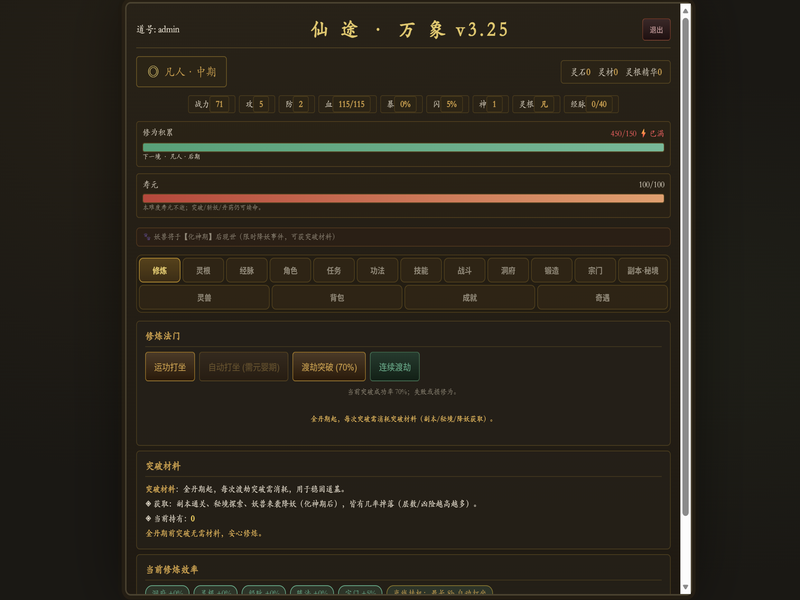Click the disabled 自动打坐 (需元婴期) button

[x=244, y=367]
